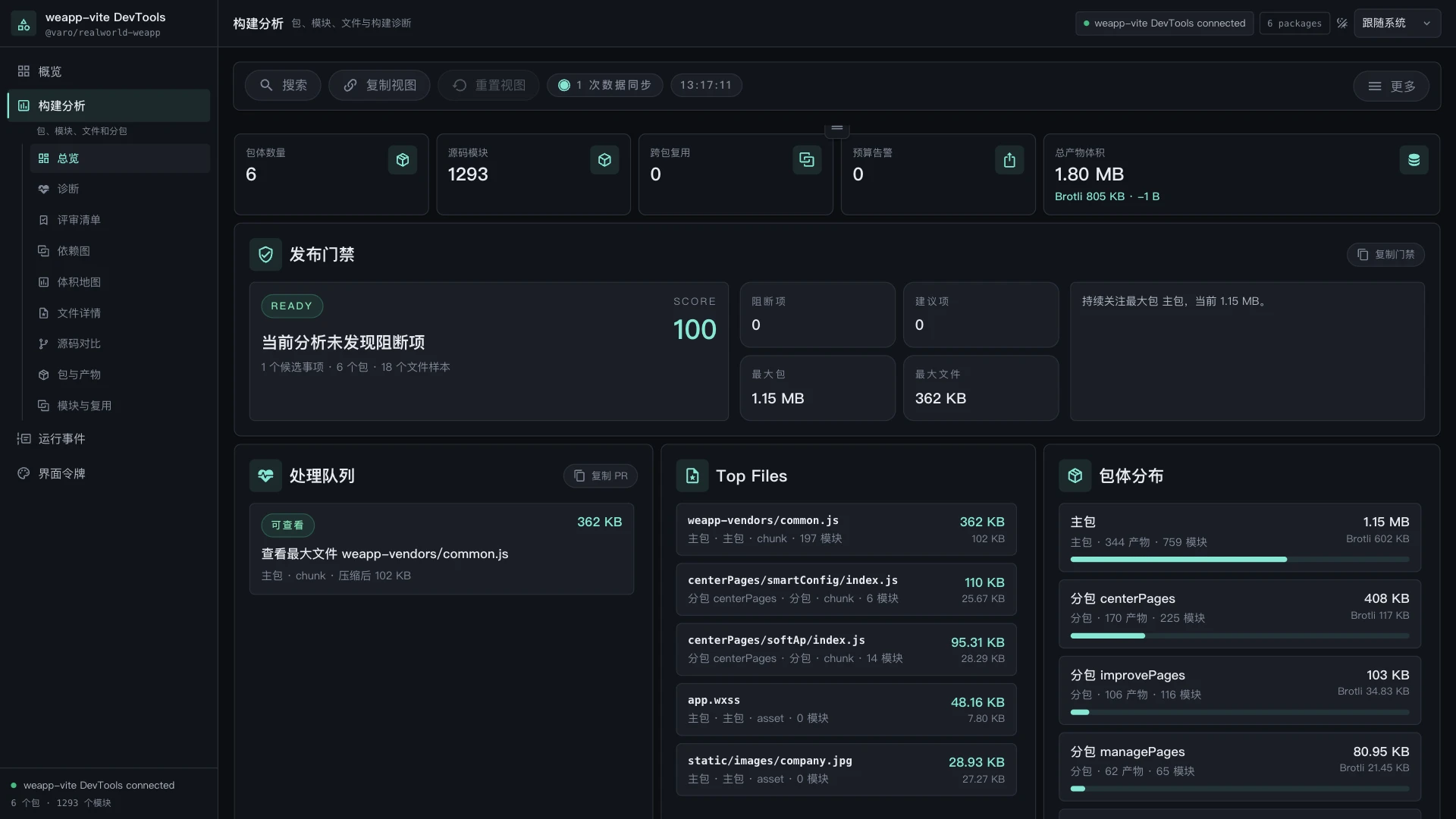Open the 诊断 sub-page
The image size is (1456, 819).
(120, 189)
